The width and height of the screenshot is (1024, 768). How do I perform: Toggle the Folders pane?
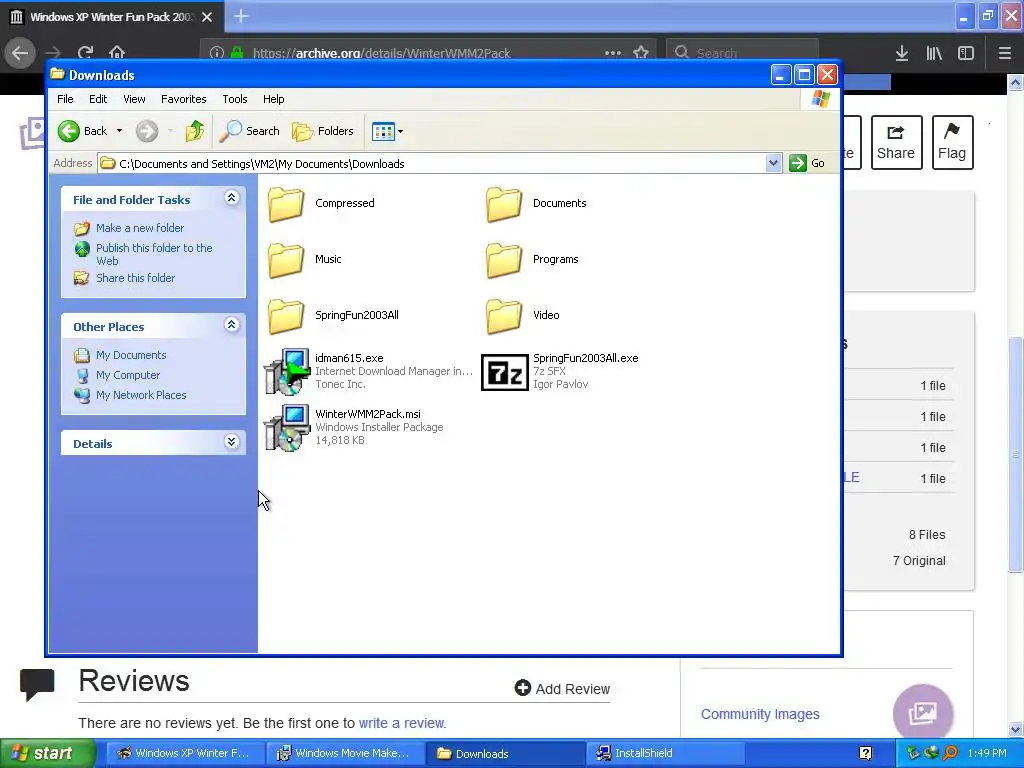(323, 131)
